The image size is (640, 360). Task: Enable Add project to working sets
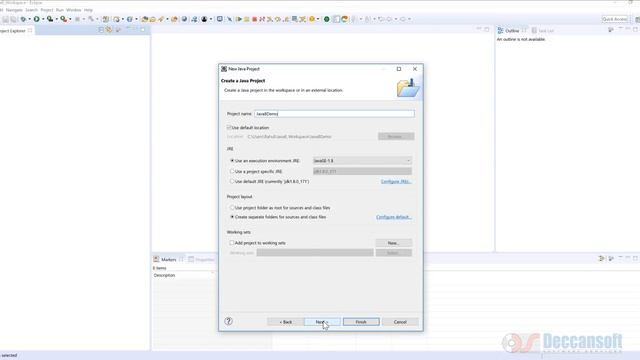pos(231,243)
